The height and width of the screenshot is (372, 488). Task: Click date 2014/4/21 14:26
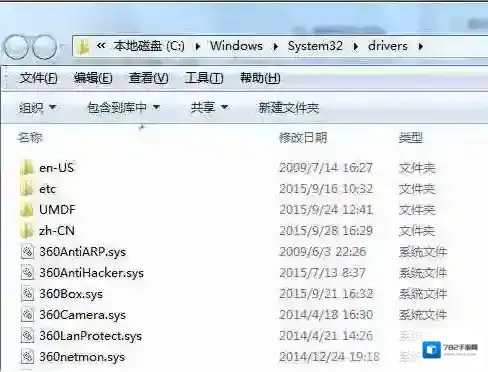326,336
